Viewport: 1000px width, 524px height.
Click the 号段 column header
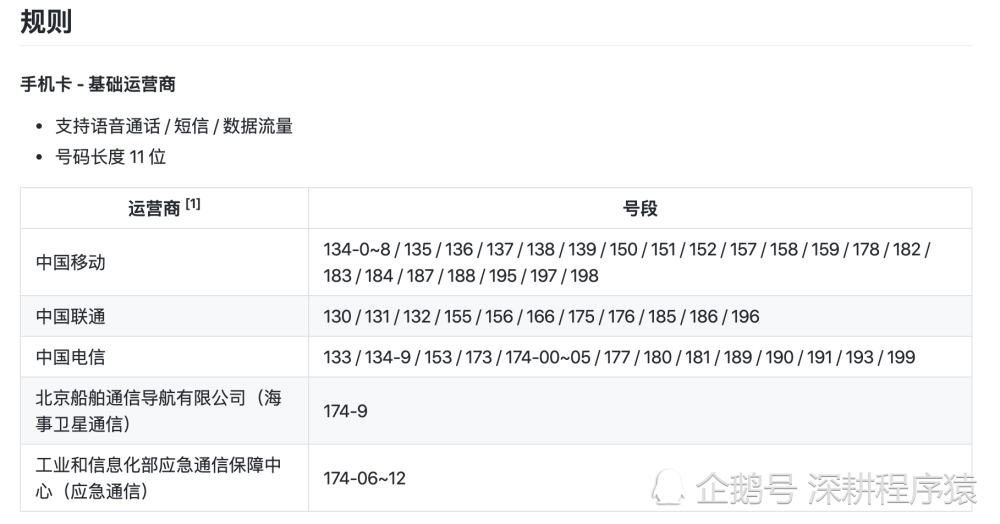point(640,208)
